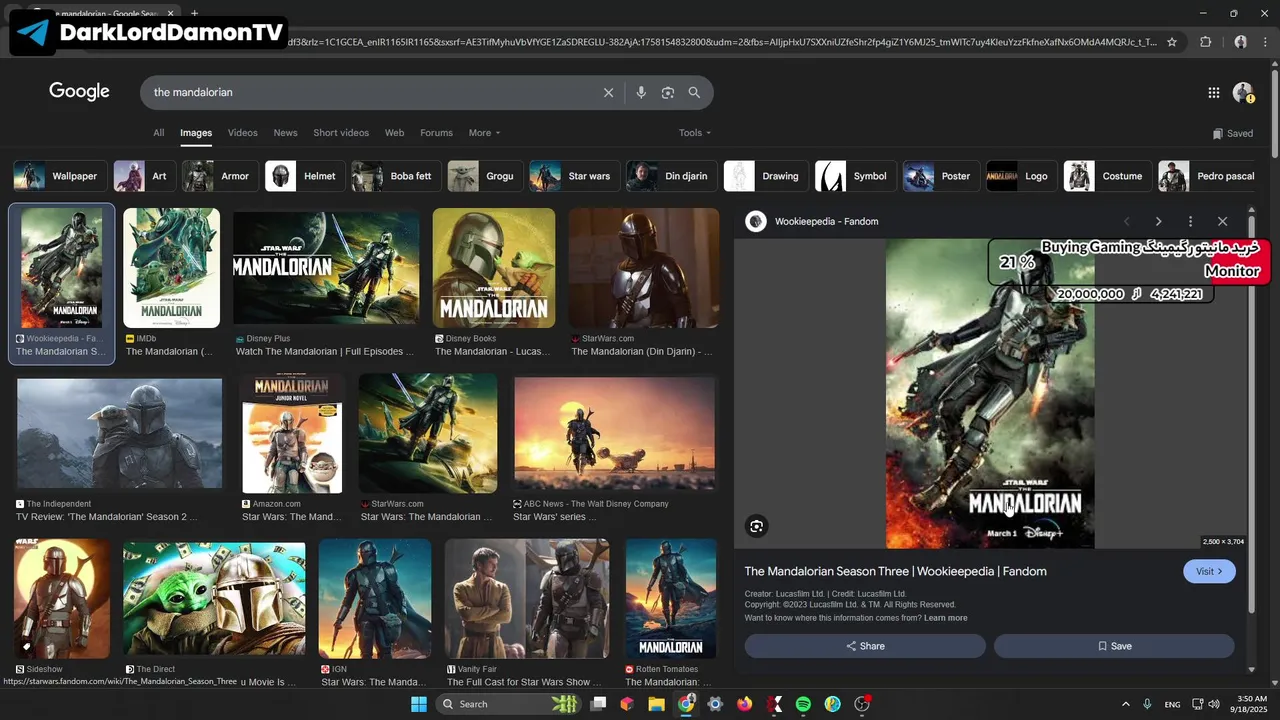Filter images by Logo chip

point(1021,176)
